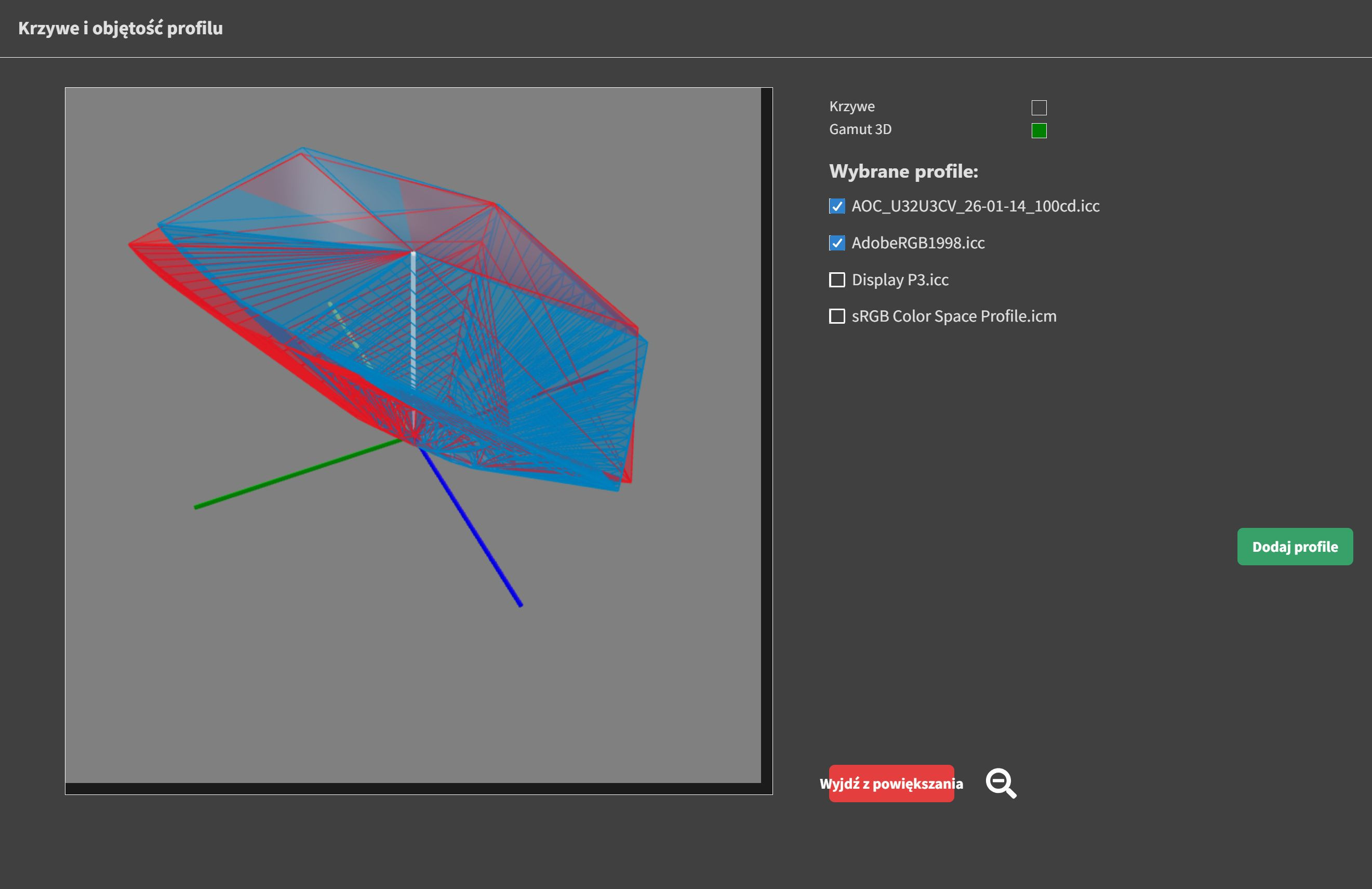This screenshot has height=889, width=1372.
Task: Click the Gamut 3D label text
Action: (x=860, y=130)
